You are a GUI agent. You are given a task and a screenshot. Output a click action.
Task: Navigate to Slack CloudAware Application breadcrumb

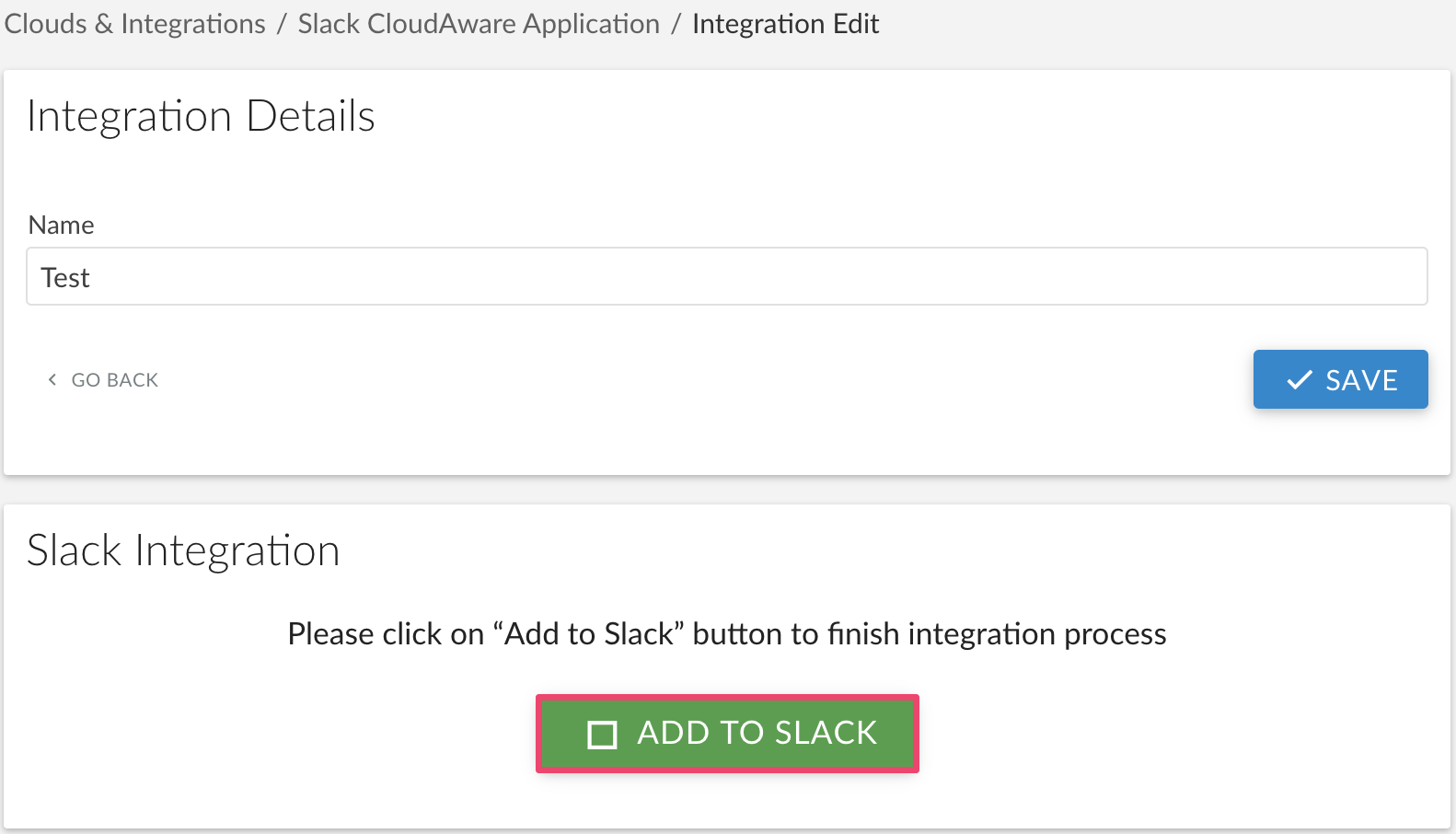(x=479, y=24)
